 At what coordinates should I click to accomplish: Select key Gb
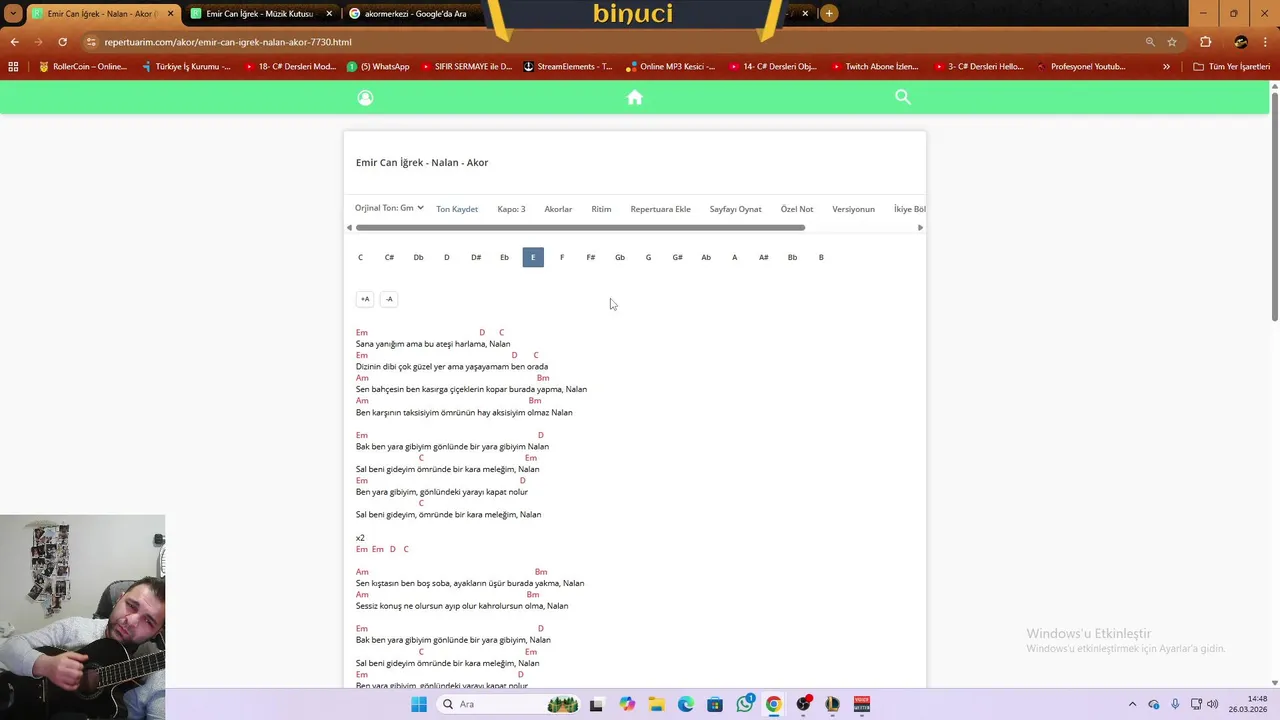[620, 257]
